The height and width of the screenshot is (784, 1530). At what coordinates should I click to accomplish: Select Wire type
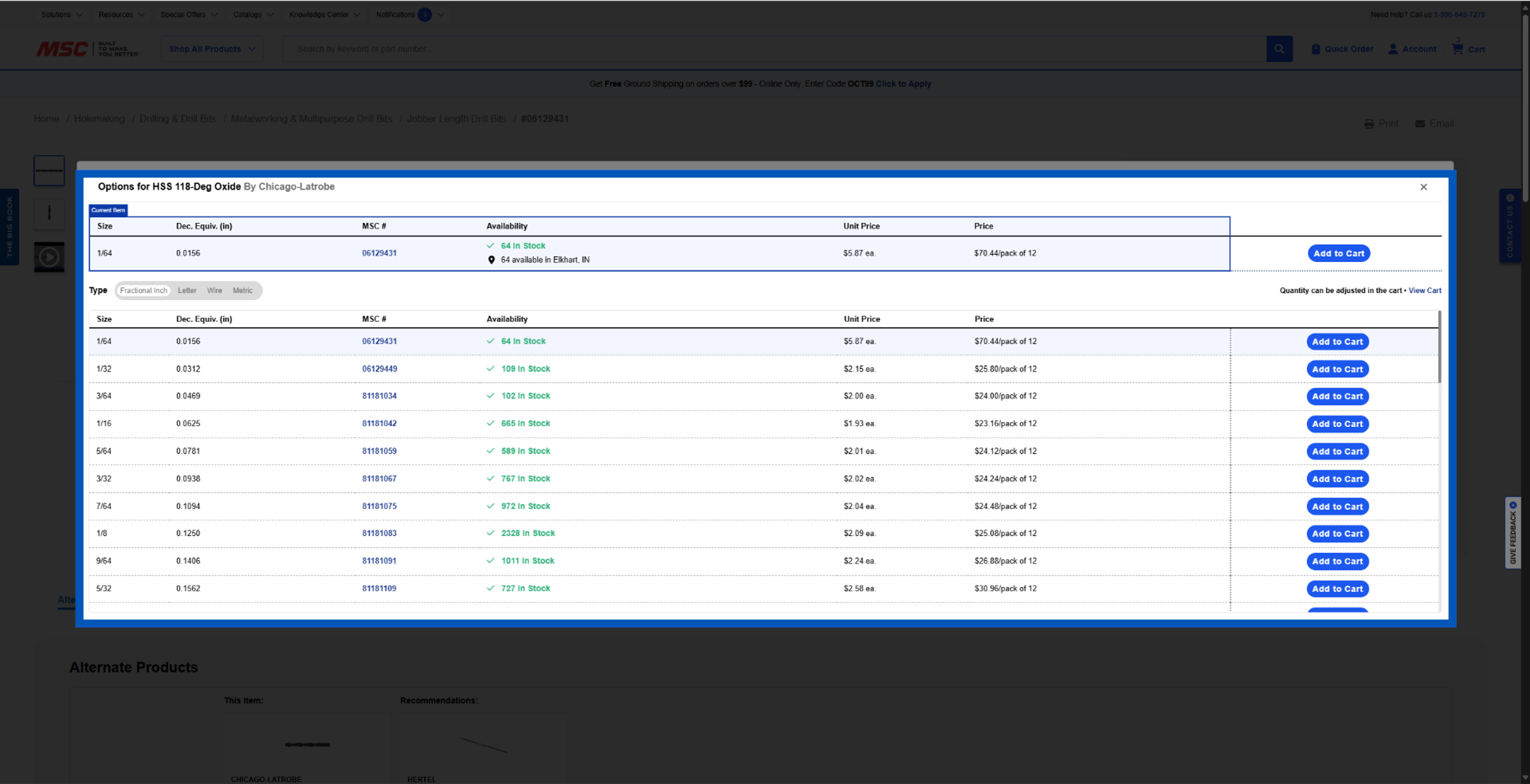coord(214,291)
